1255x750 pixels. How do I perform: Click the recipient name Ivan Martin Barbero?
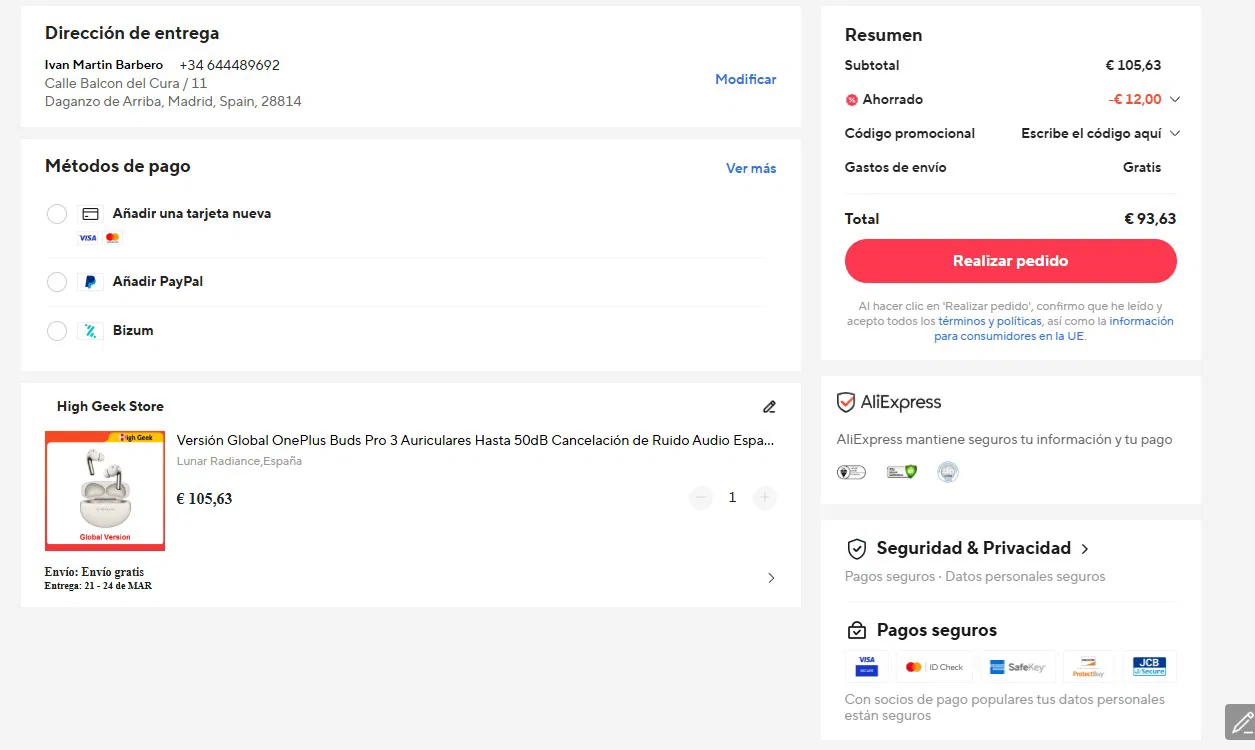104,66
